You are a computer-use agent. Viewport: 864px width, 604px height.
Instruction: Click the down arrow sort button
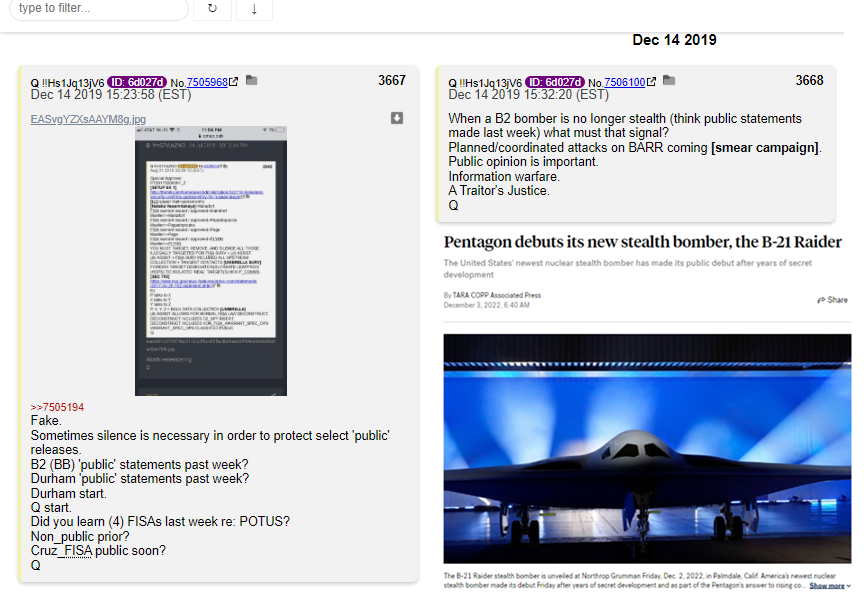(x=254, y=9)
